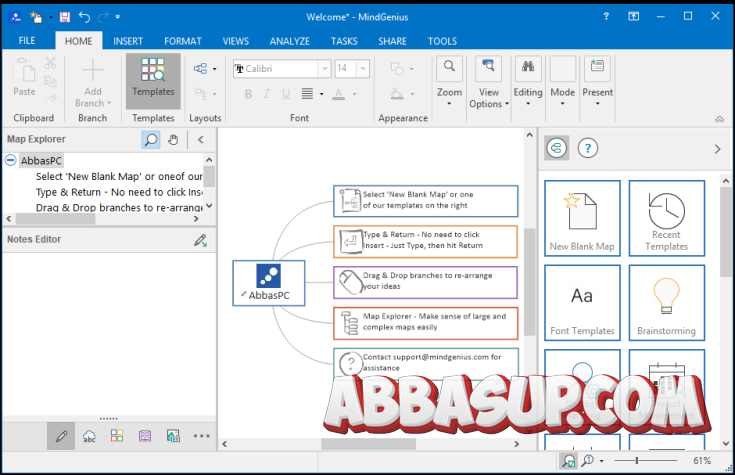Click the colored squares categories icon at bottom

point(117,436)
